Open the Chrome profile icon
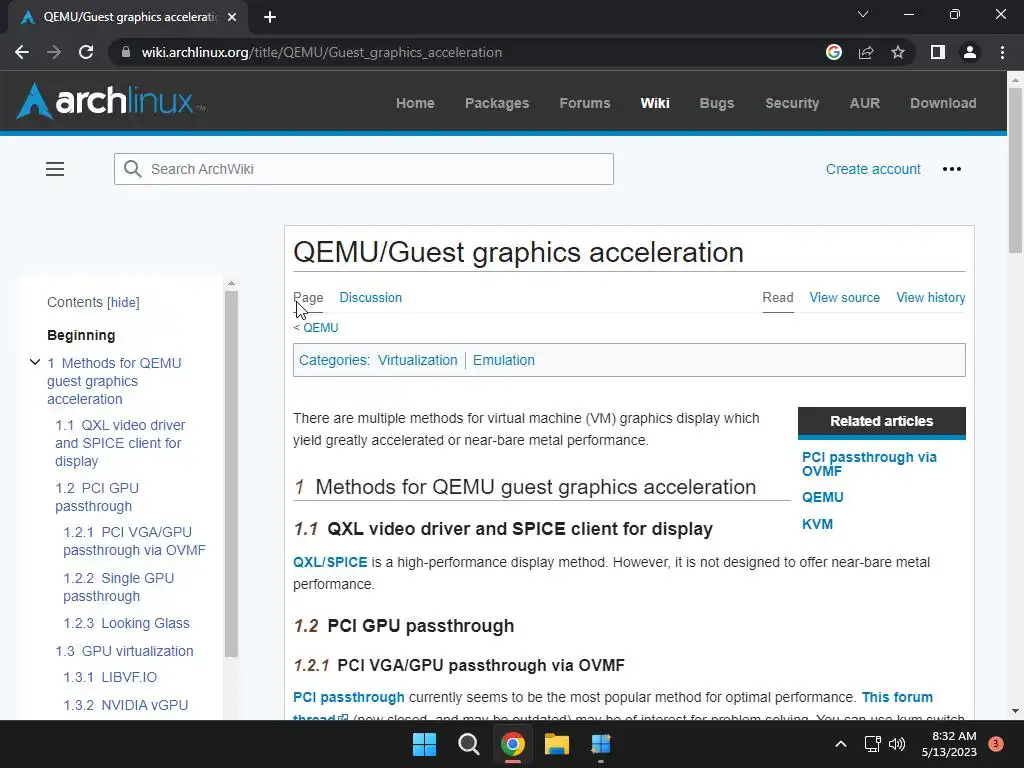Image resolution: width=1024 pixels, height=768 pixels. [970, 52]
